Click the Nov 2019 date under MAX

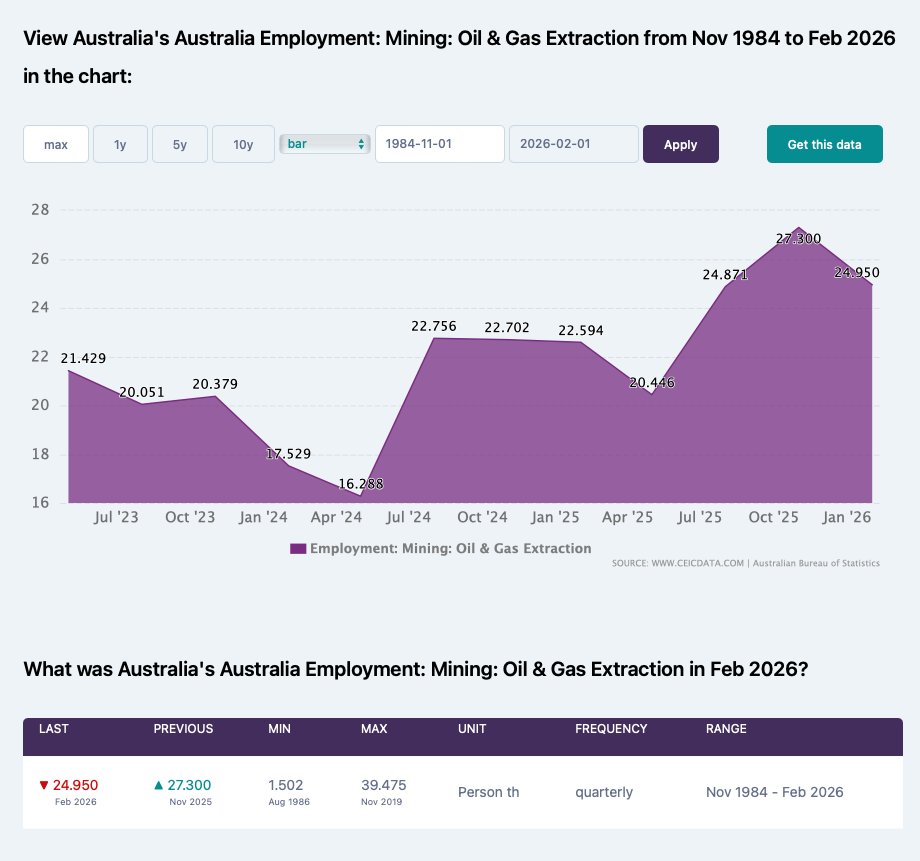tap(381, 802)
